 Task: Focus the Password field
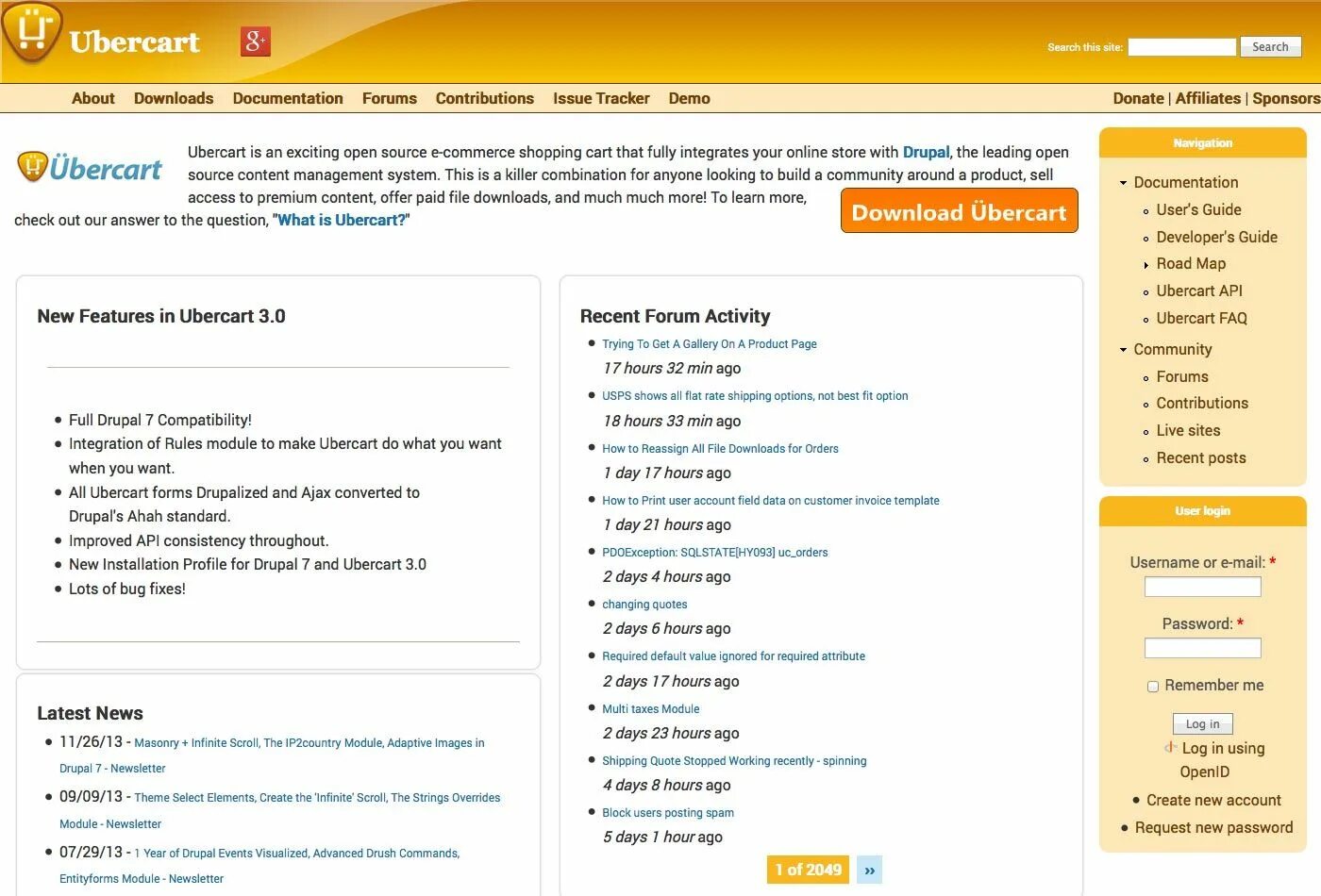tap(1203, 648)
